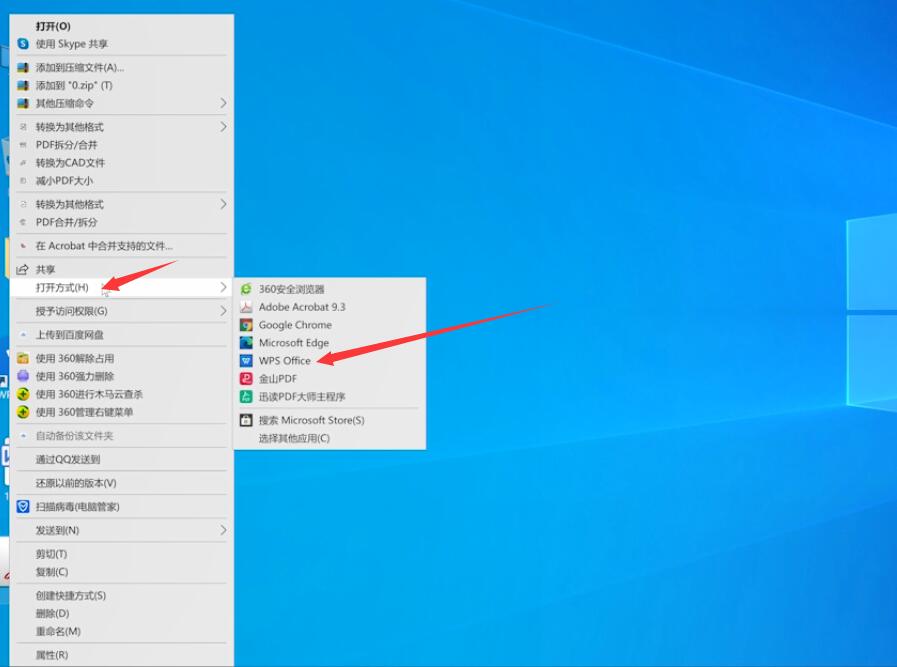Click the Adobe Acrobat 9.3 icon

246,307
